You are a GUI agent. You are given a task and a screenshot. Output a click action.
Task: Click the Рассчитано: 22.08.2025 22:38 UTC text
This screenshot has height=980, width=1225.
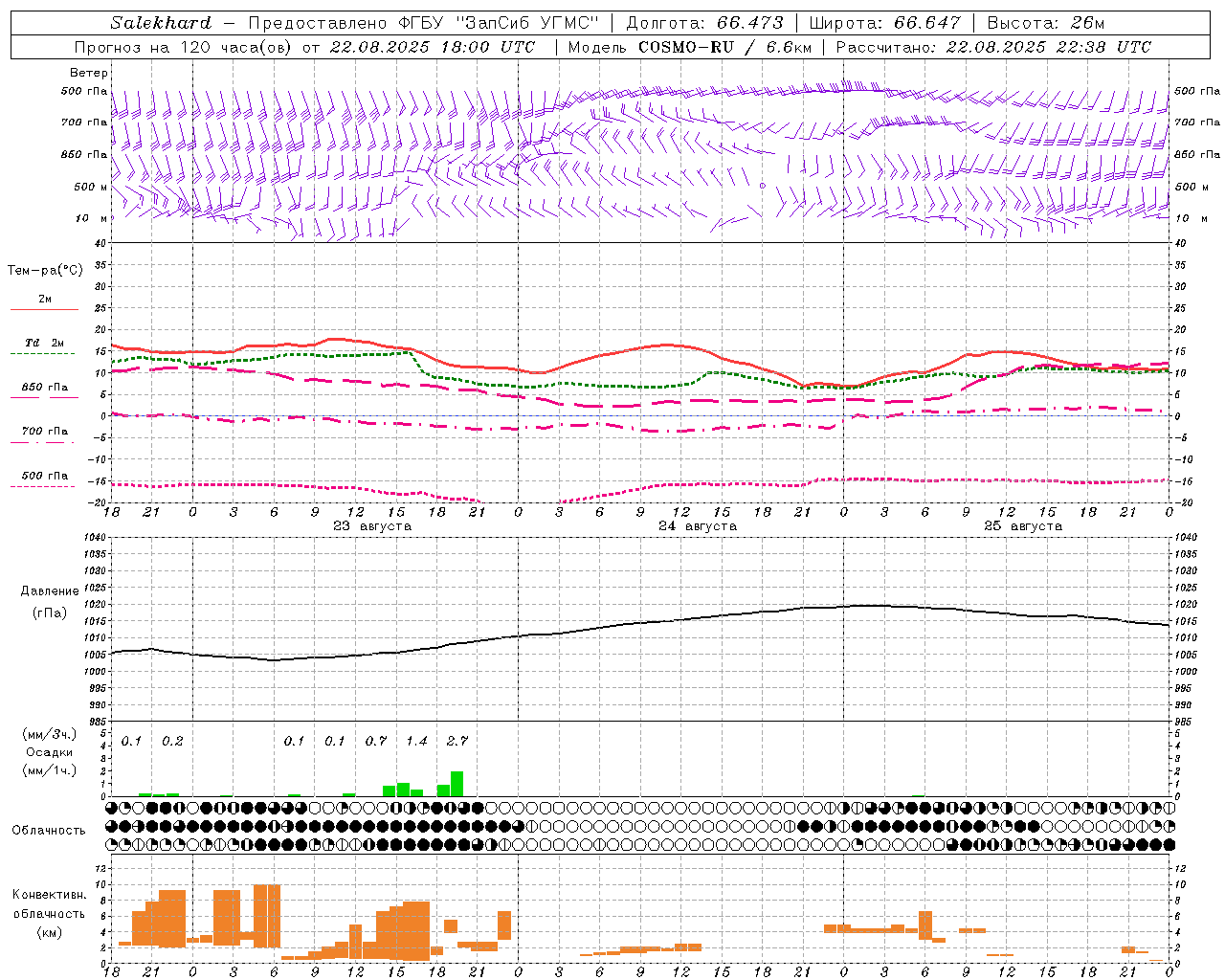click(x=994, y=47)
